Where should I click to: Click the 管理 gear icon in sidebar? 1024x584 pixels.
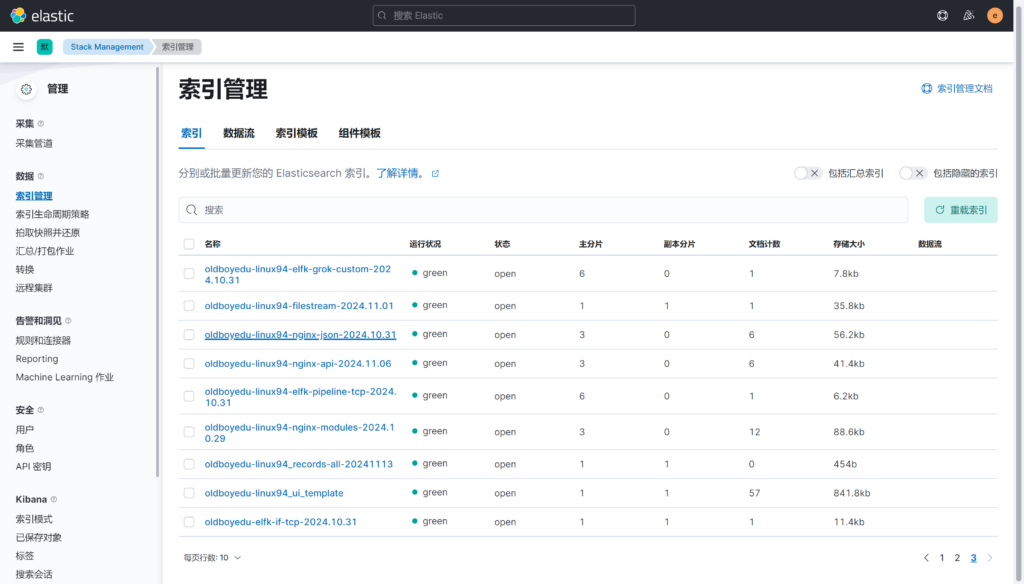coord(26,89)
